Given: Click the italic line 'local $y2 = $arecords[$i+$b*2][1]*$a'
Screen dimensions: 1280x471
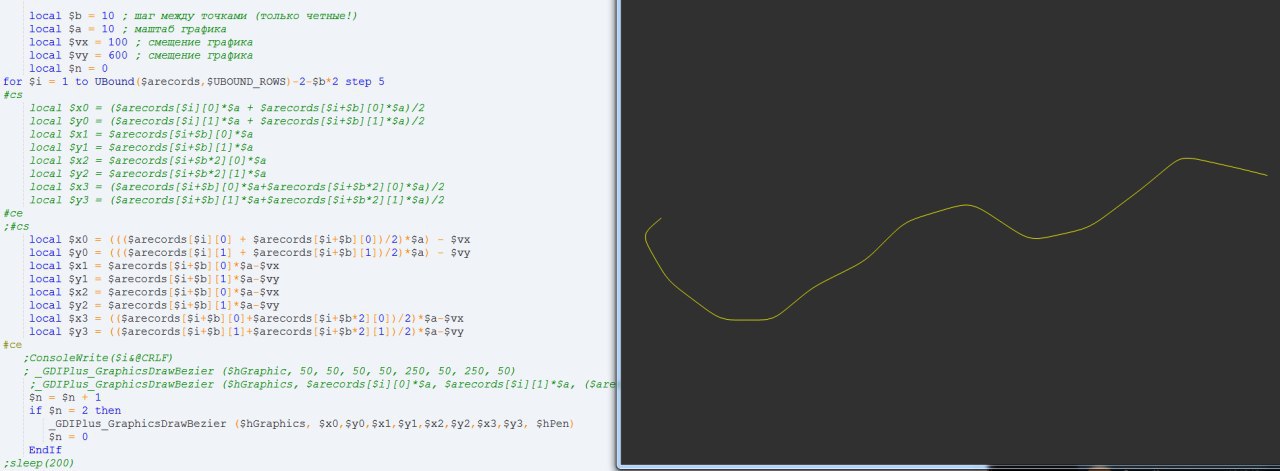Looking at the screenshot, I should (x=148, y=173).
